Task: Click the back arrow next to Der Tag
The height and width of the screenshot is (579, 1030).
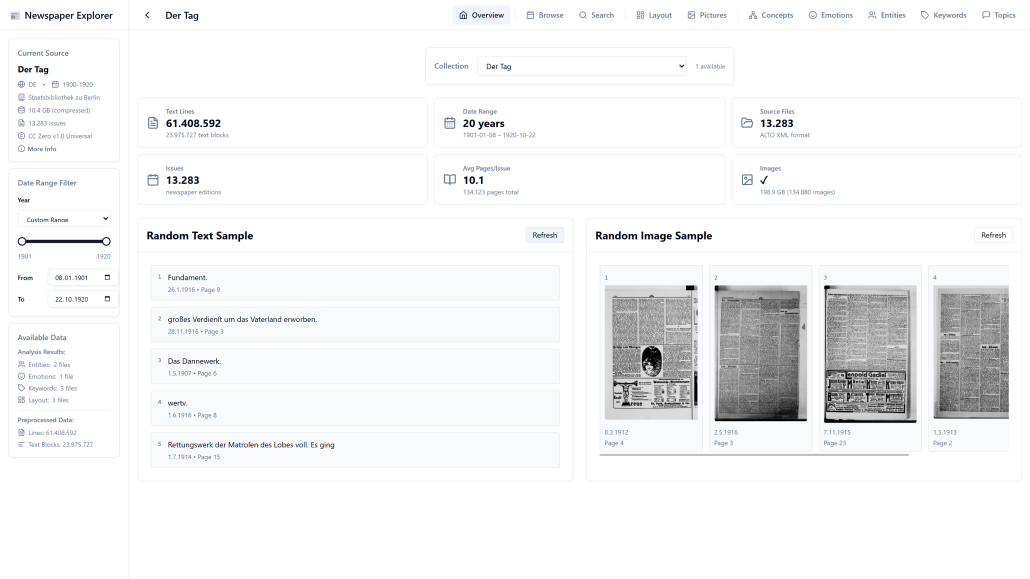Action: 147,15
